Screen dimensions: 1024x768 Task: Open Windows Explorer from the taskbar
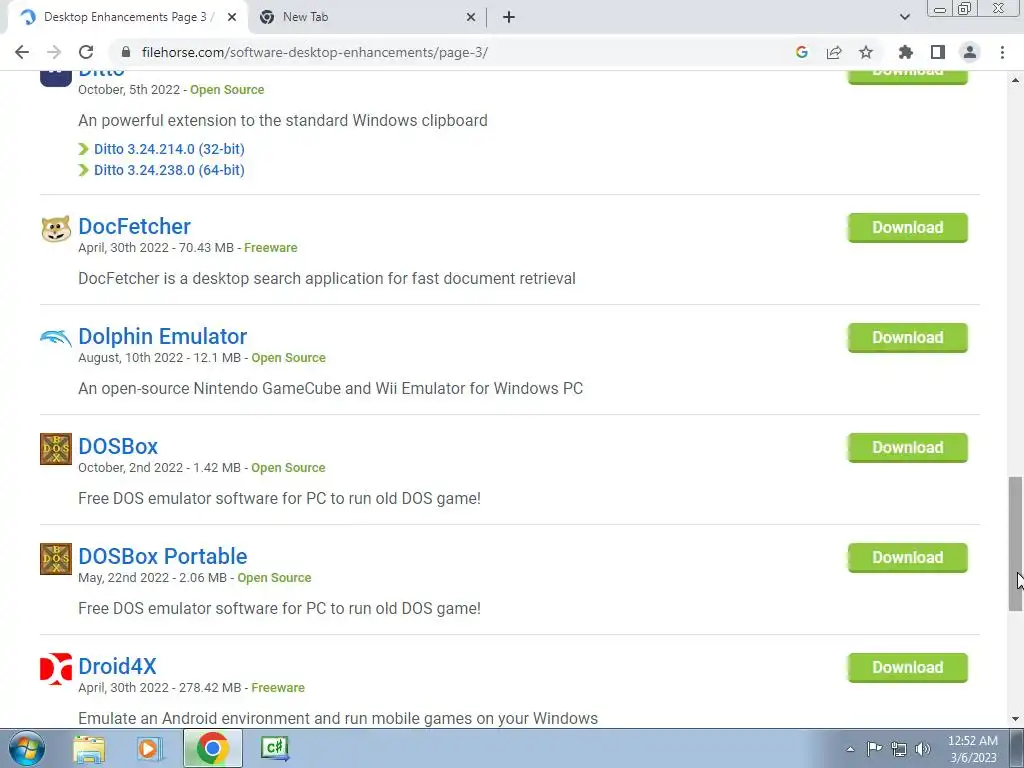point(89,749)
